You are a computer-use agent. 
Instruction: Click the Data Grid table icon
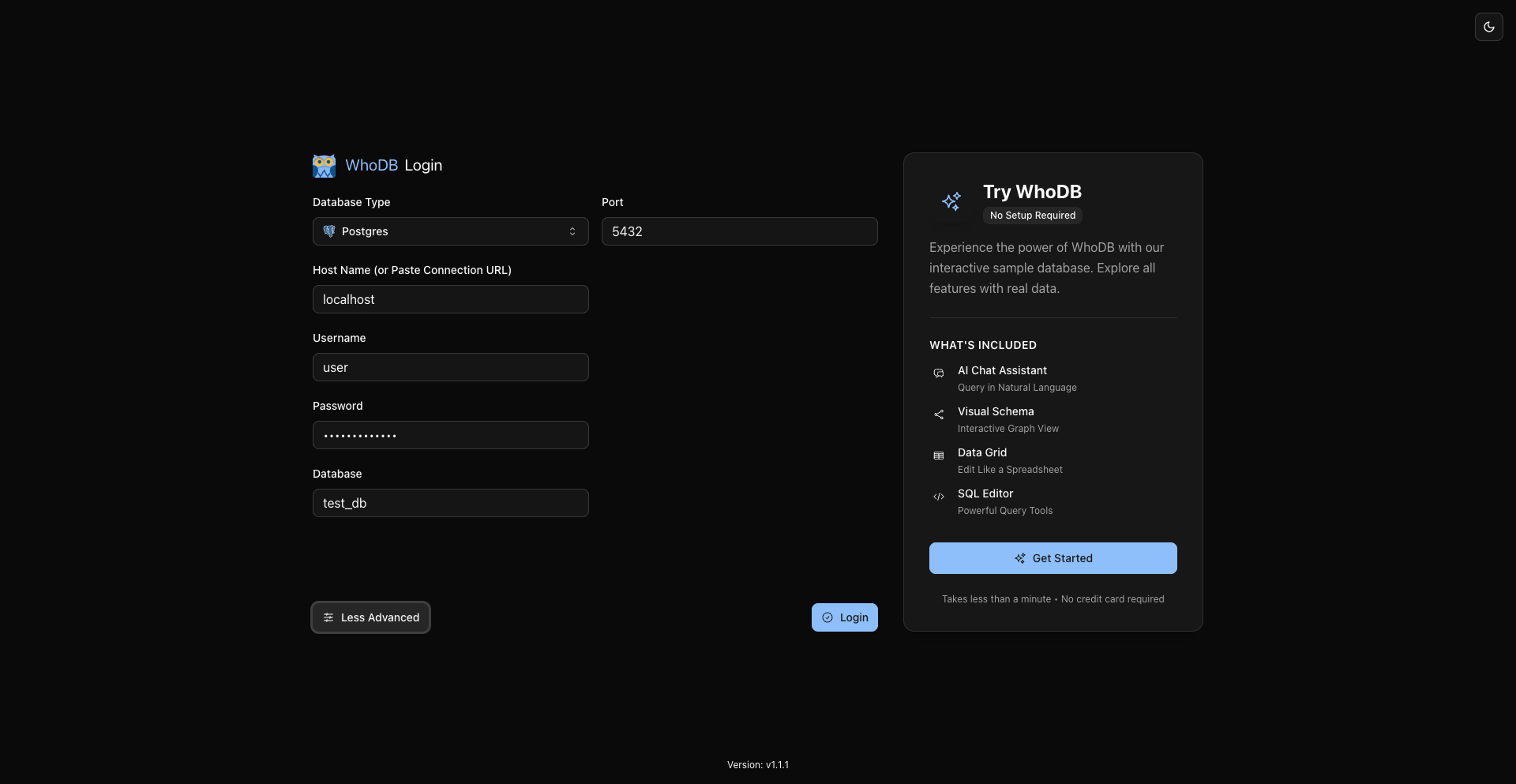pyautogui.click(x=939, y=456)
